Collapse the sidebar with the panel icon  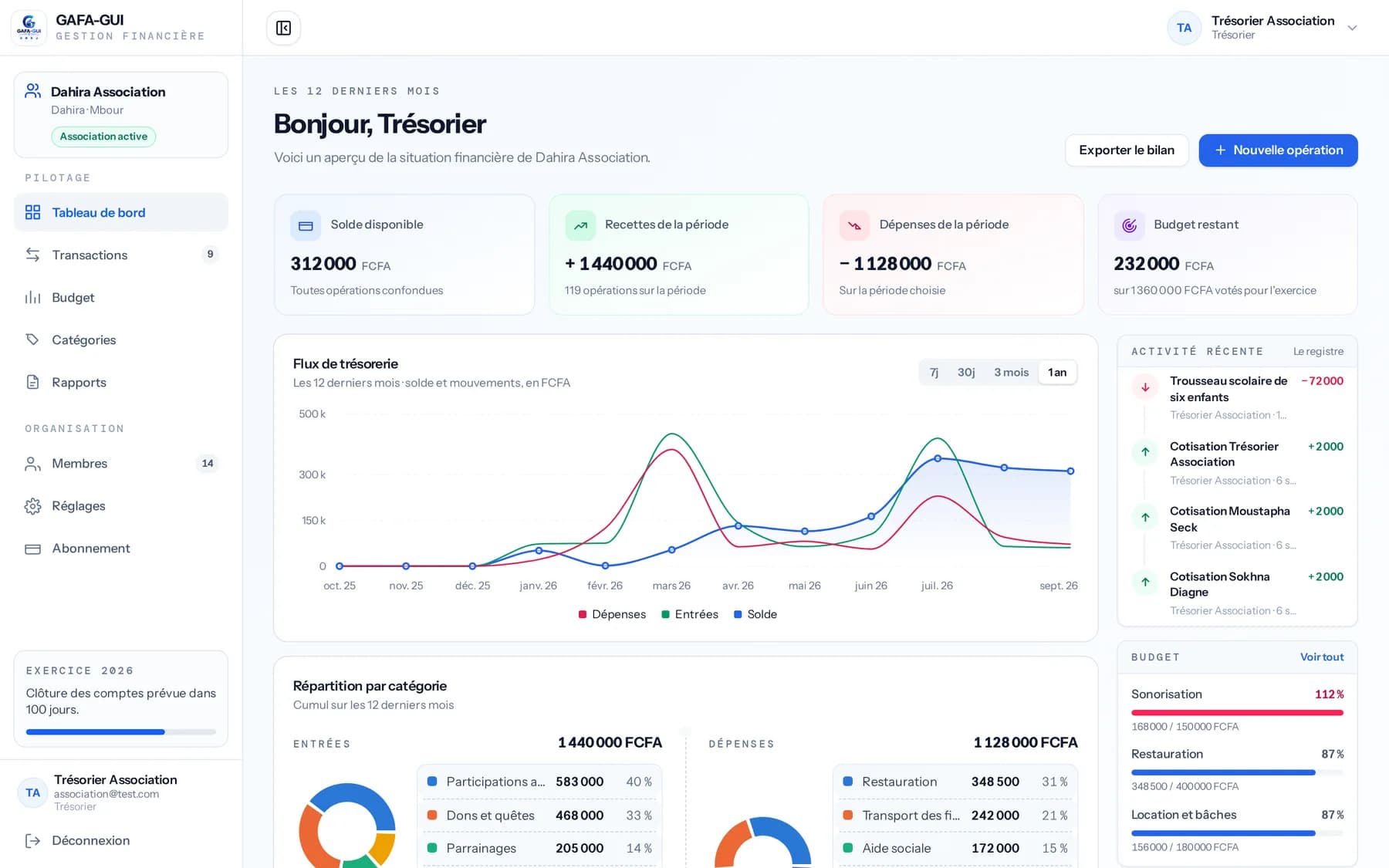point(283,28)
